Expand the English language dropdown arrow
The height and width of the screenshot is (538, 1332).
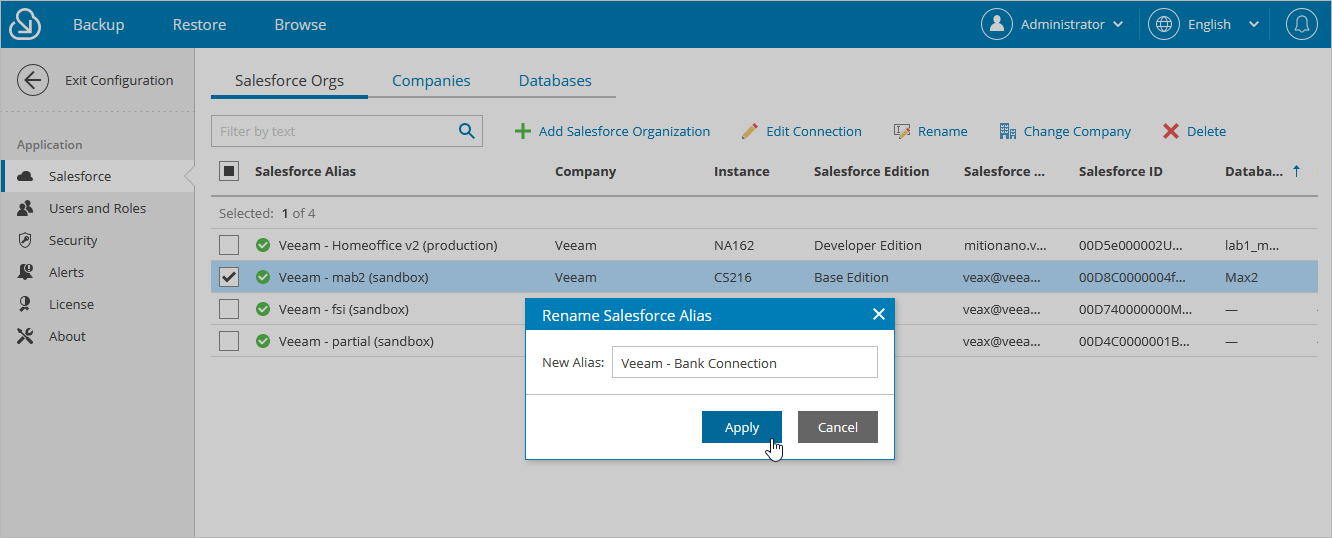[1254, 25]
